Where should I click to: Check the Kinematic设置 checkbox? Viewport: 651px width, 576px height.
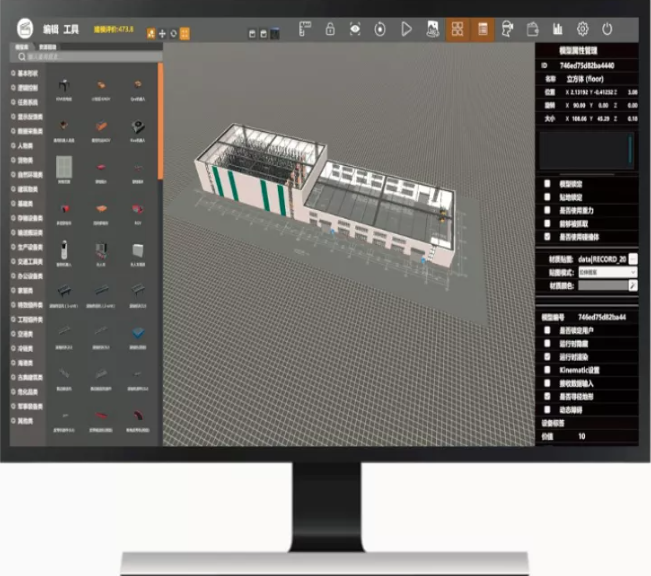point(546,369)
